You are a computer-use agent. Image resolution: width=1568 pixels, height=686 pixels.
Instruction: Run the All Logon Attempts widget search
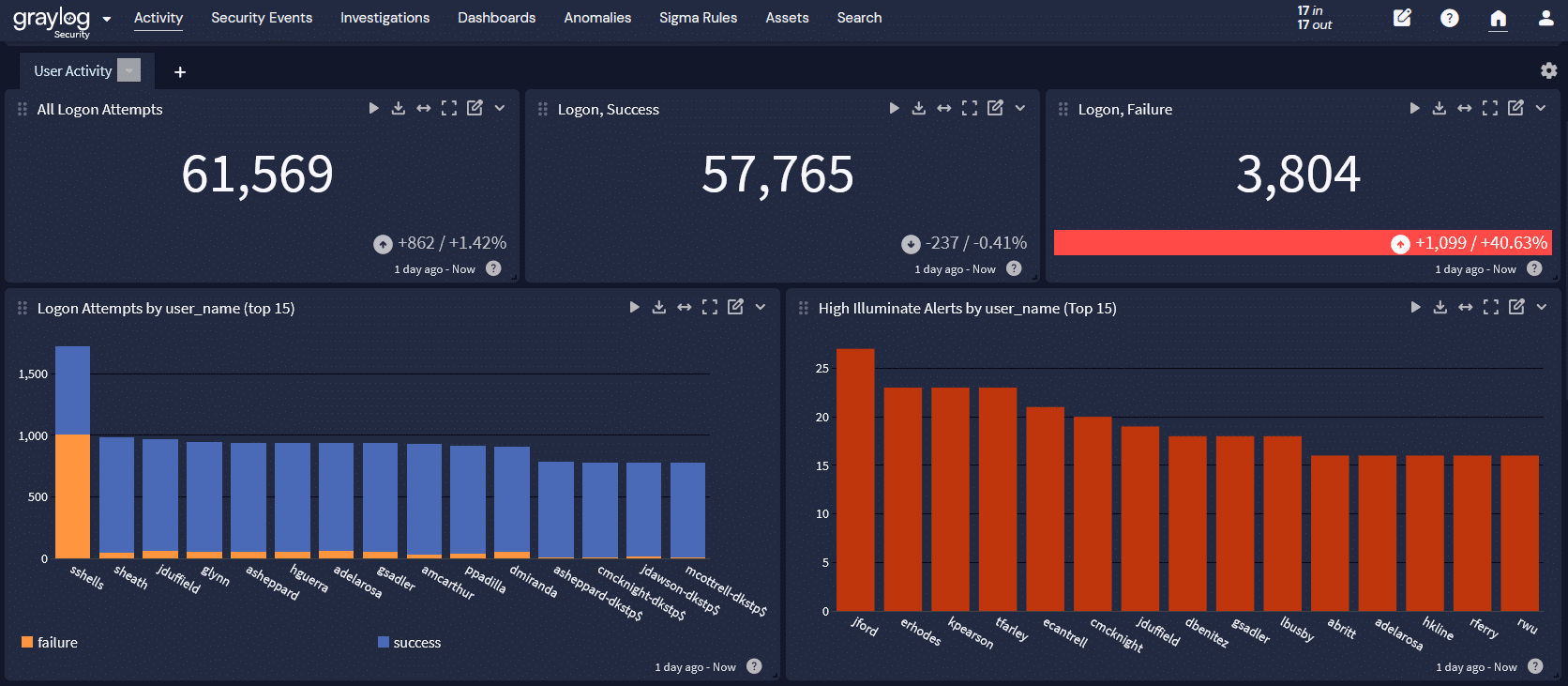[373, 108]
